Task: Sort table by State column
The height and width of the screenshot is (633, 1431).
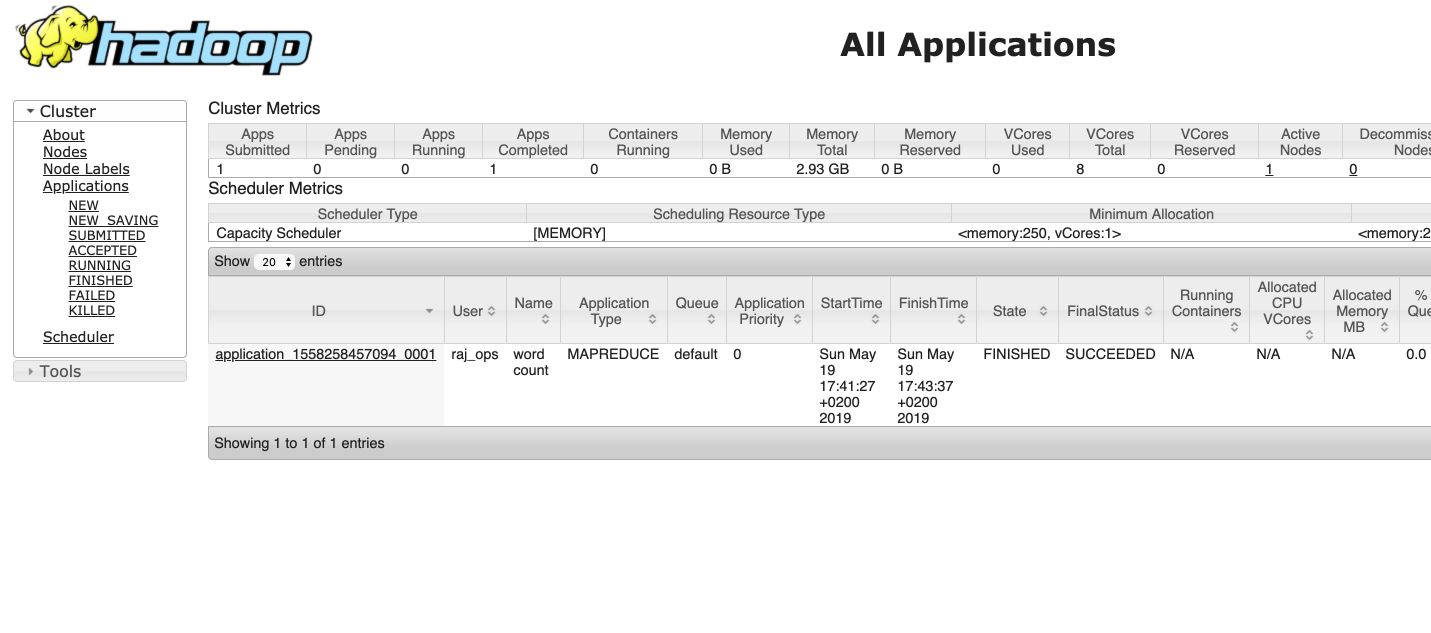Action: 1017,311
